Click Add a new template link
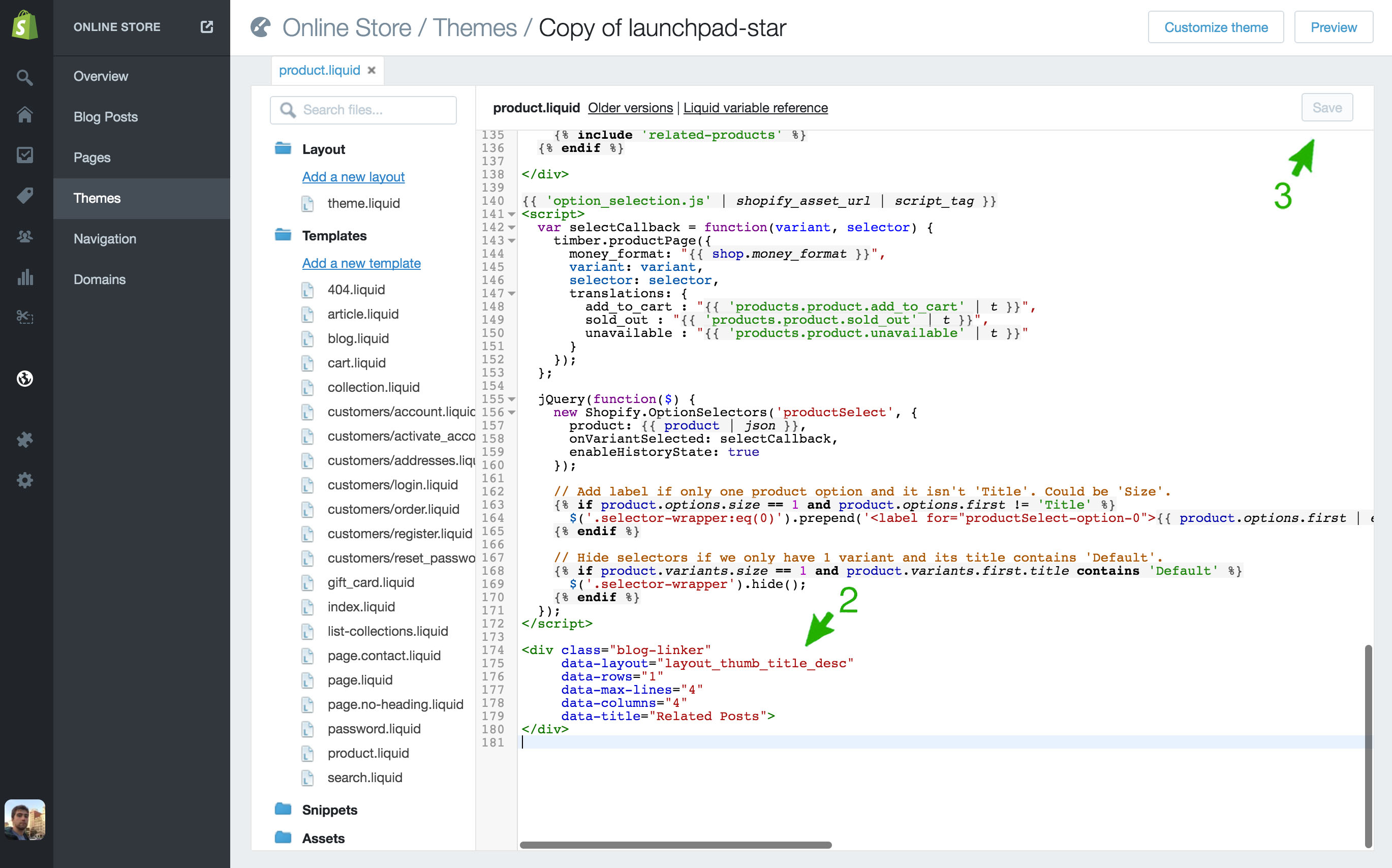 coord(361,263)
